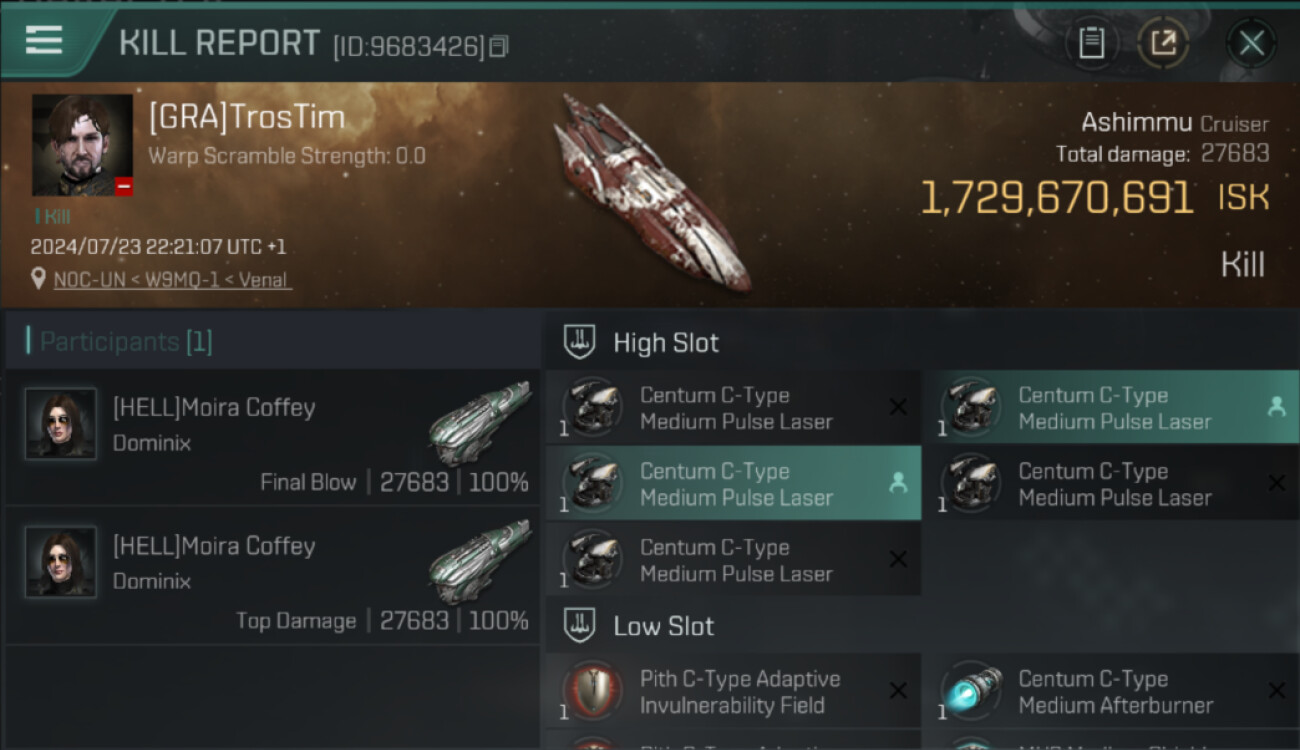Screen dimensions: 1300x750
Task: Close the kill report window
Action: (1251, 43)
